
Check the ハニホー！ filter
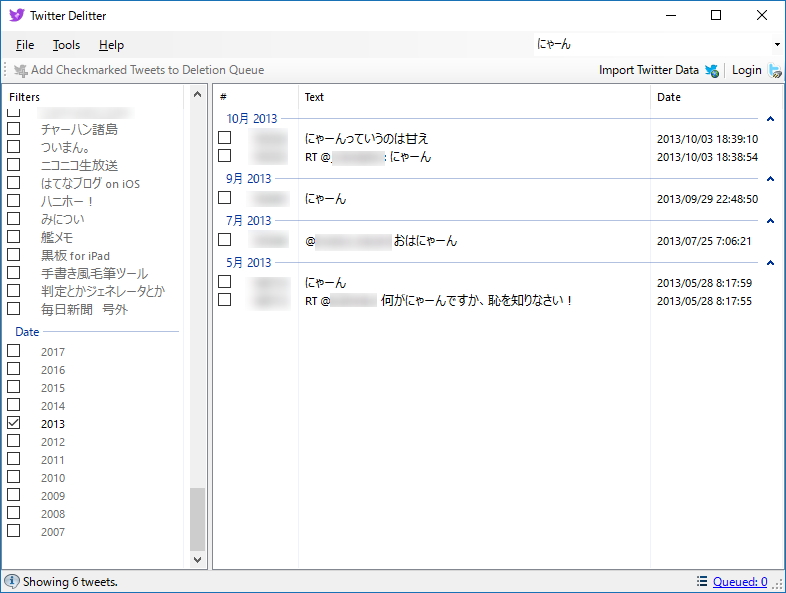tap(14, 201)
